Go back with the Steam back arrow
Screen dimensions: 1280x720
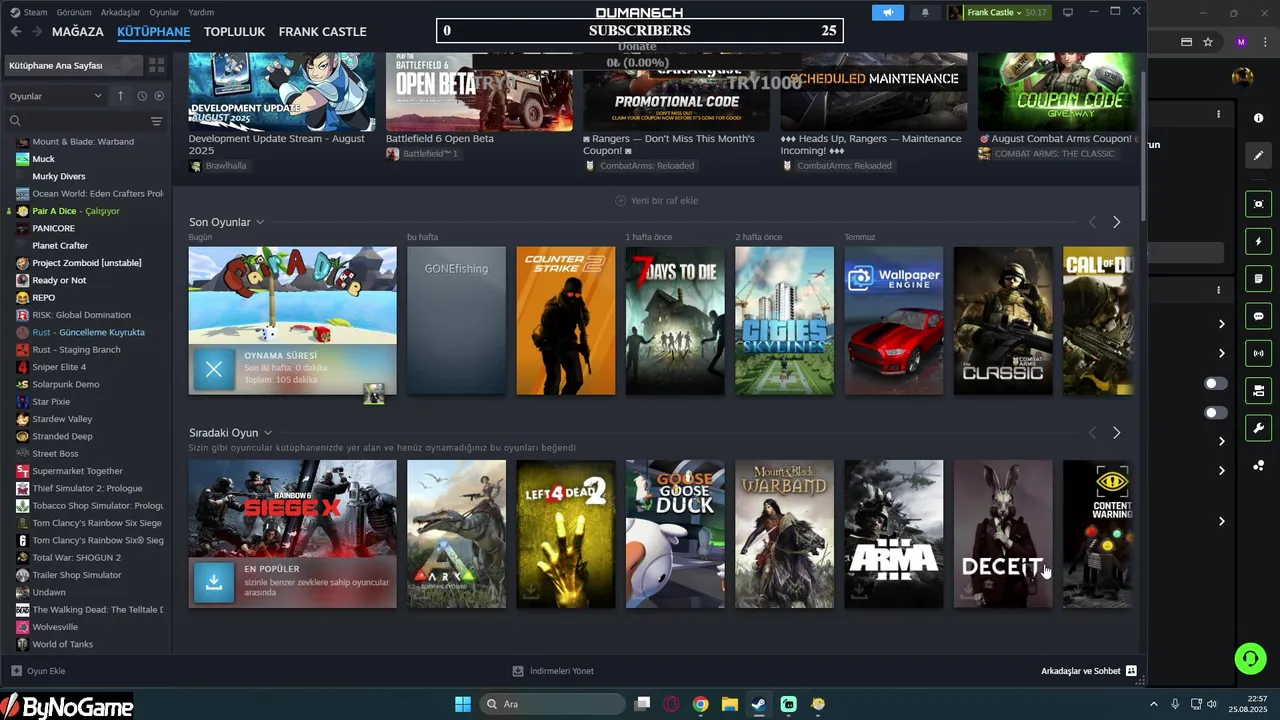[x=15, y=31]
